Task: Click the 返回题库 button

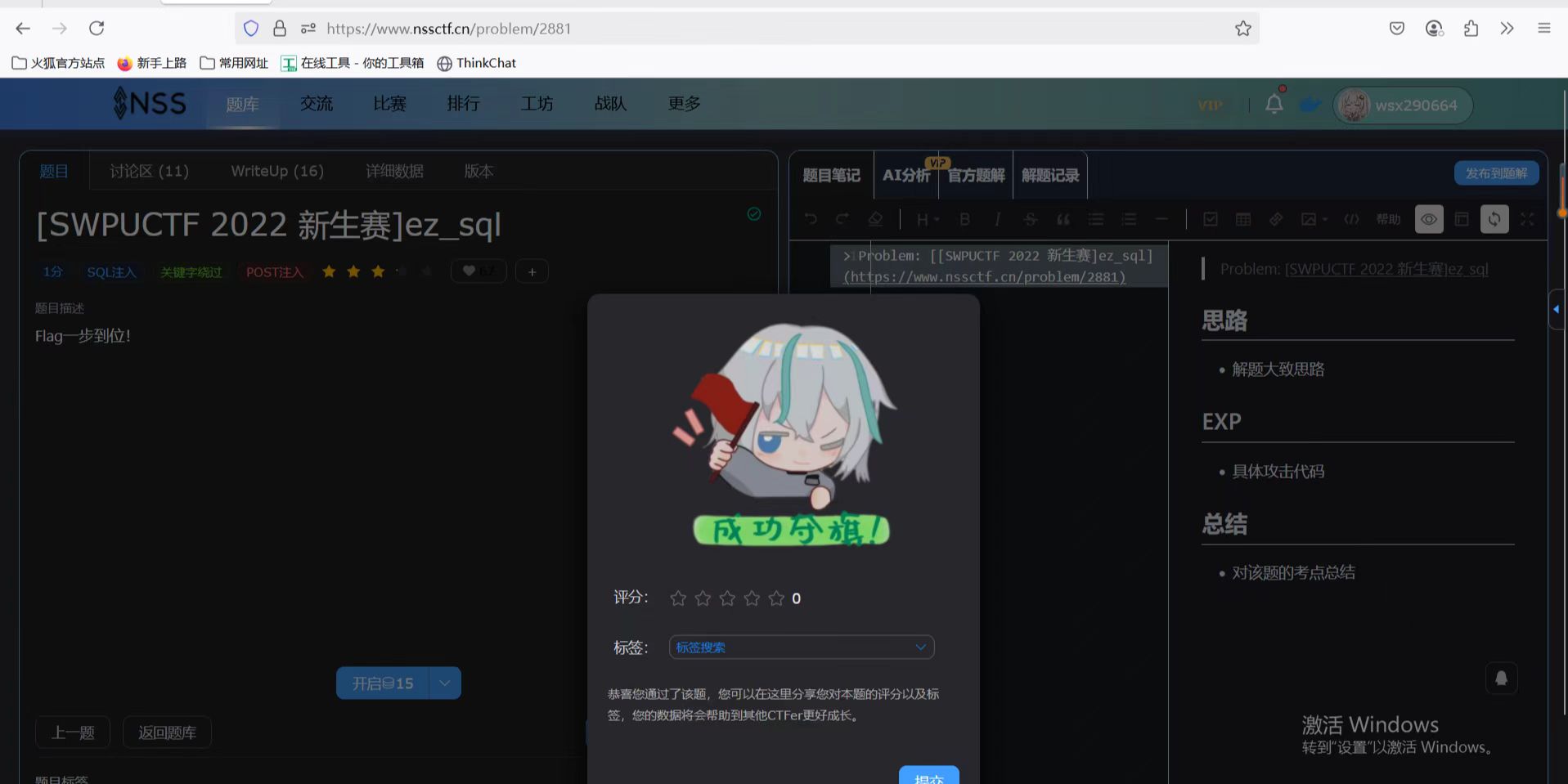Action: (x=167, y=732)
